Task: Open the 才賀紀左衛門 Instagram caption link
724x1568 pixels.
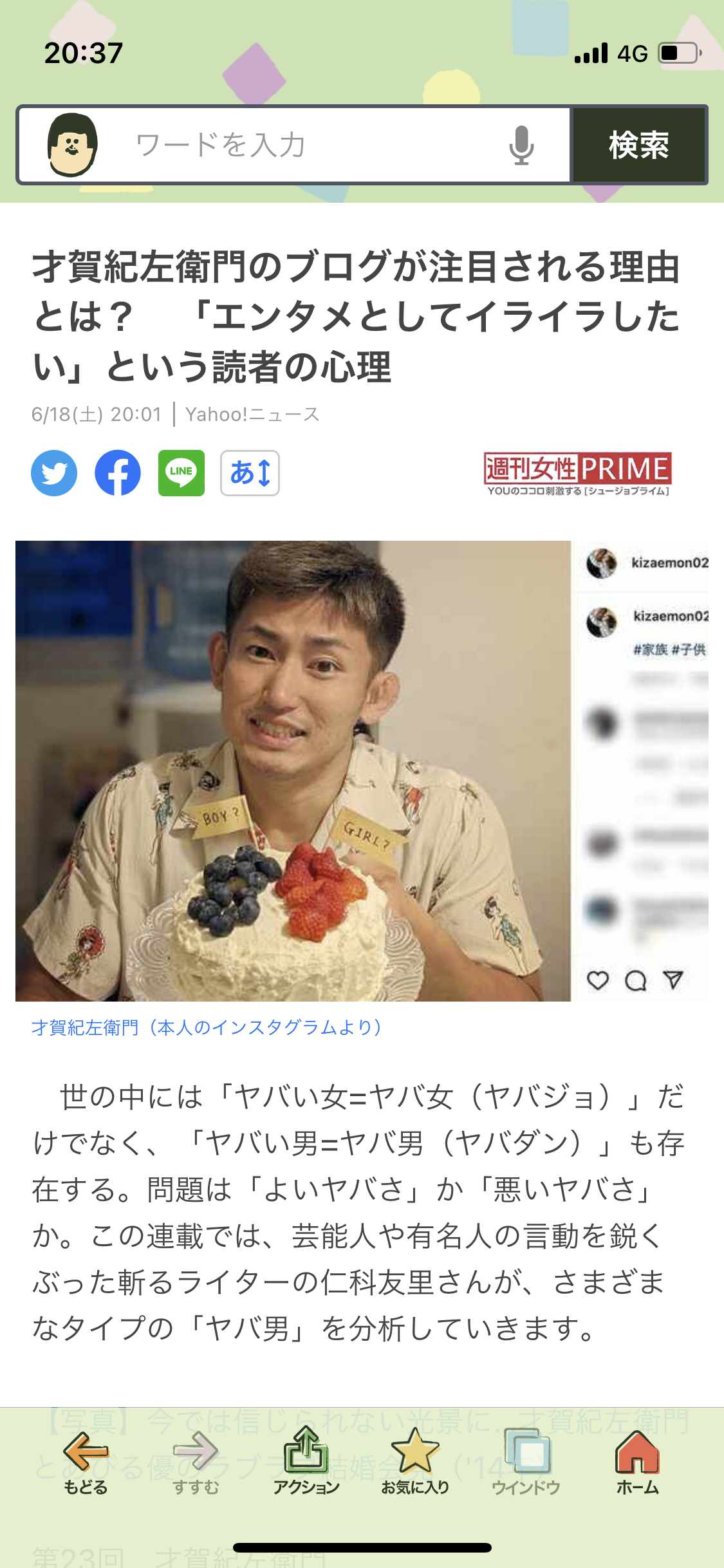Action: (x=207, y=1027)
